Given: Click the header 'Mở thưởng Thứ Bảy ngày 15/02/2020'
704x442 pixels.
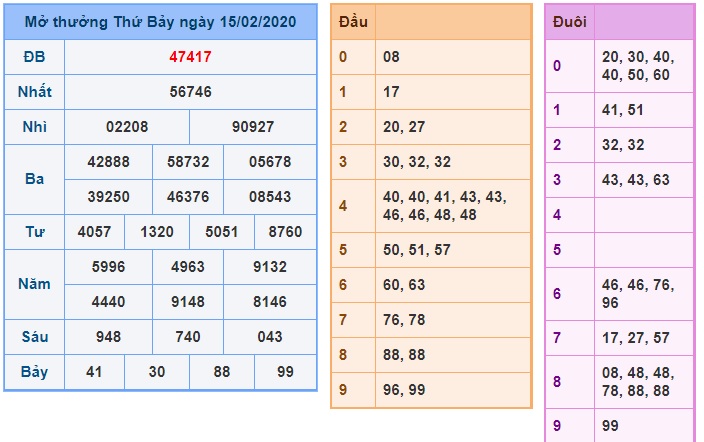Looking at the screenshot, I should point(160,22).
